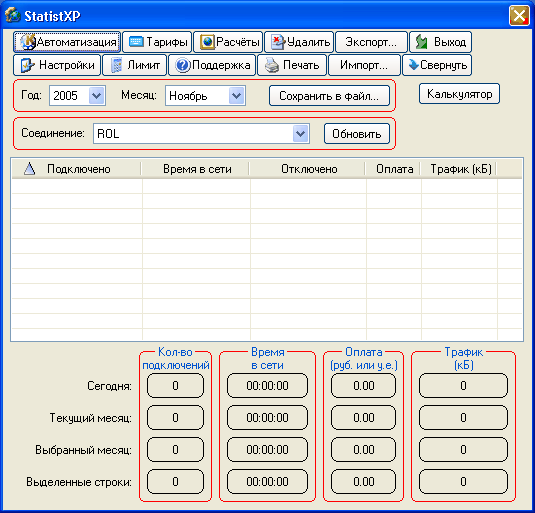Image resolution: width=535 pixels, height=513 pixels.
Task: Click the Автоматизация toolbar button
Action: (x=67, y=42)
